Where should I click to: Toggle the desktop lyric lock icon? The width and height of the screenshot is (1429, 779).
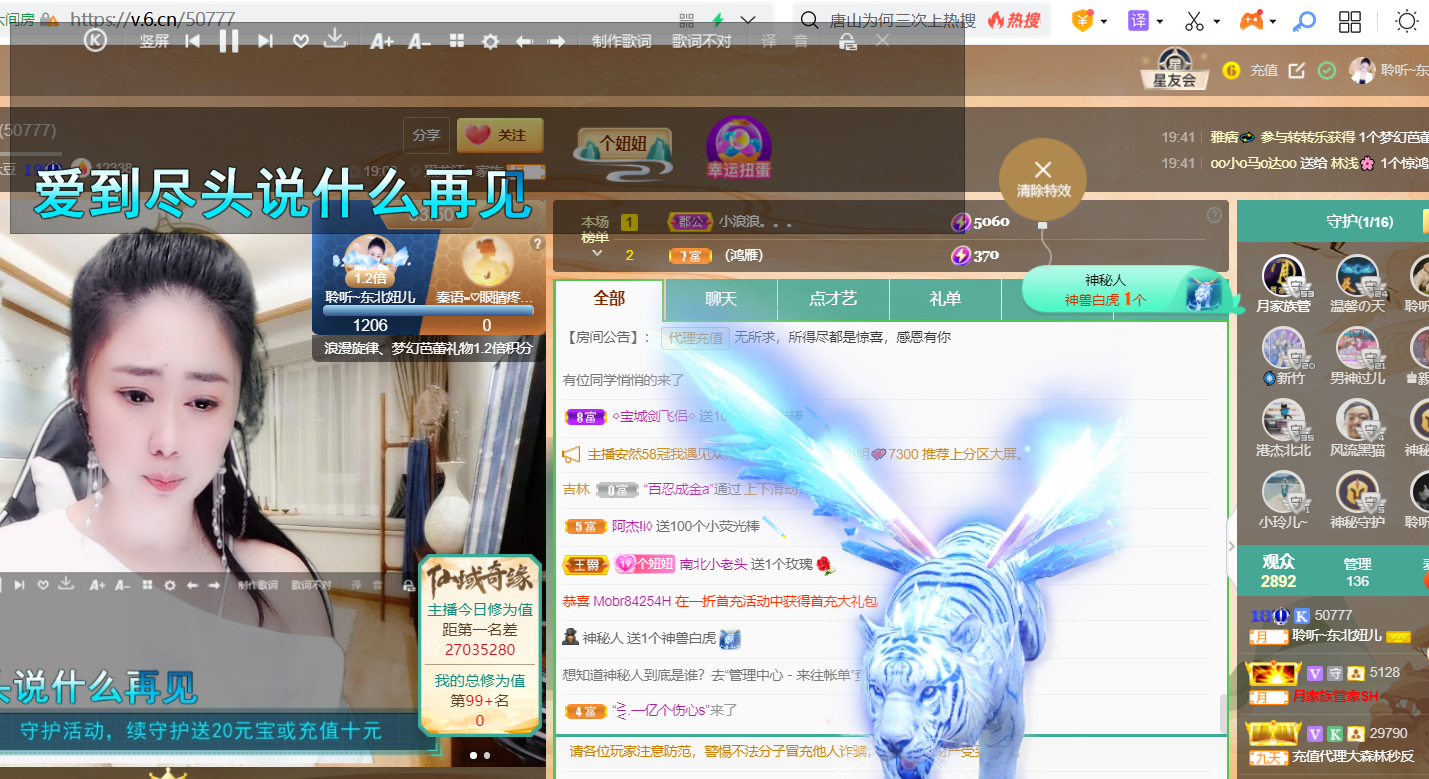pyautogui.click(x=847, y=41)
